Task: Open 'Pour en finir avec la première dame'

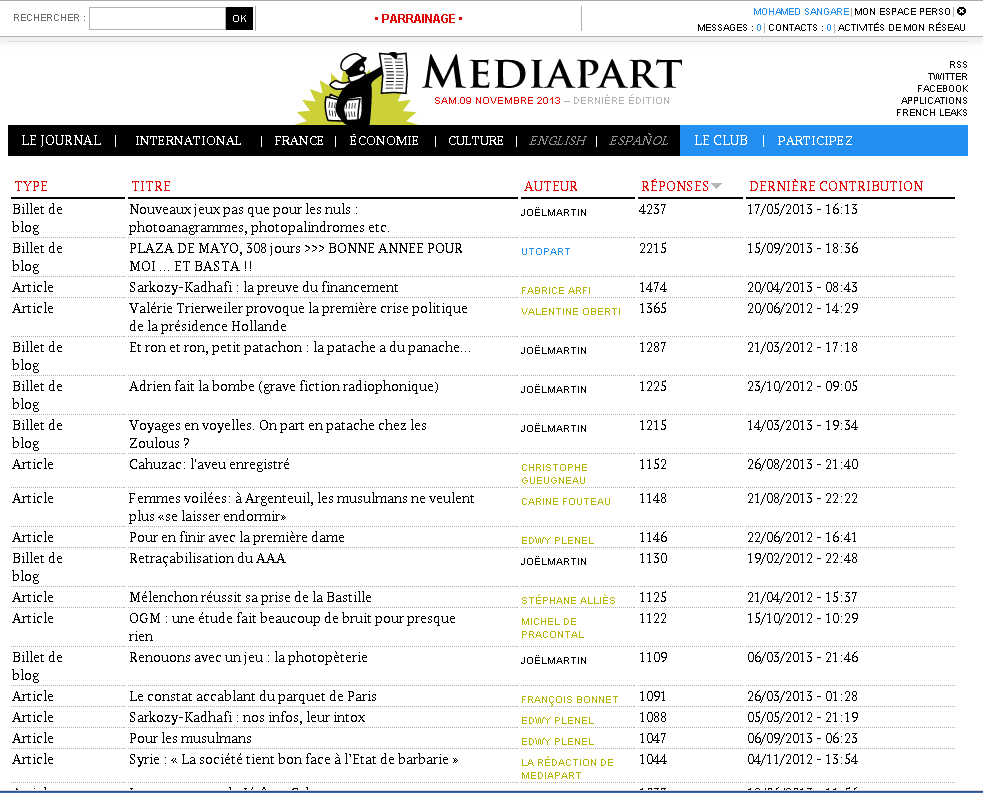Action: 236,537
